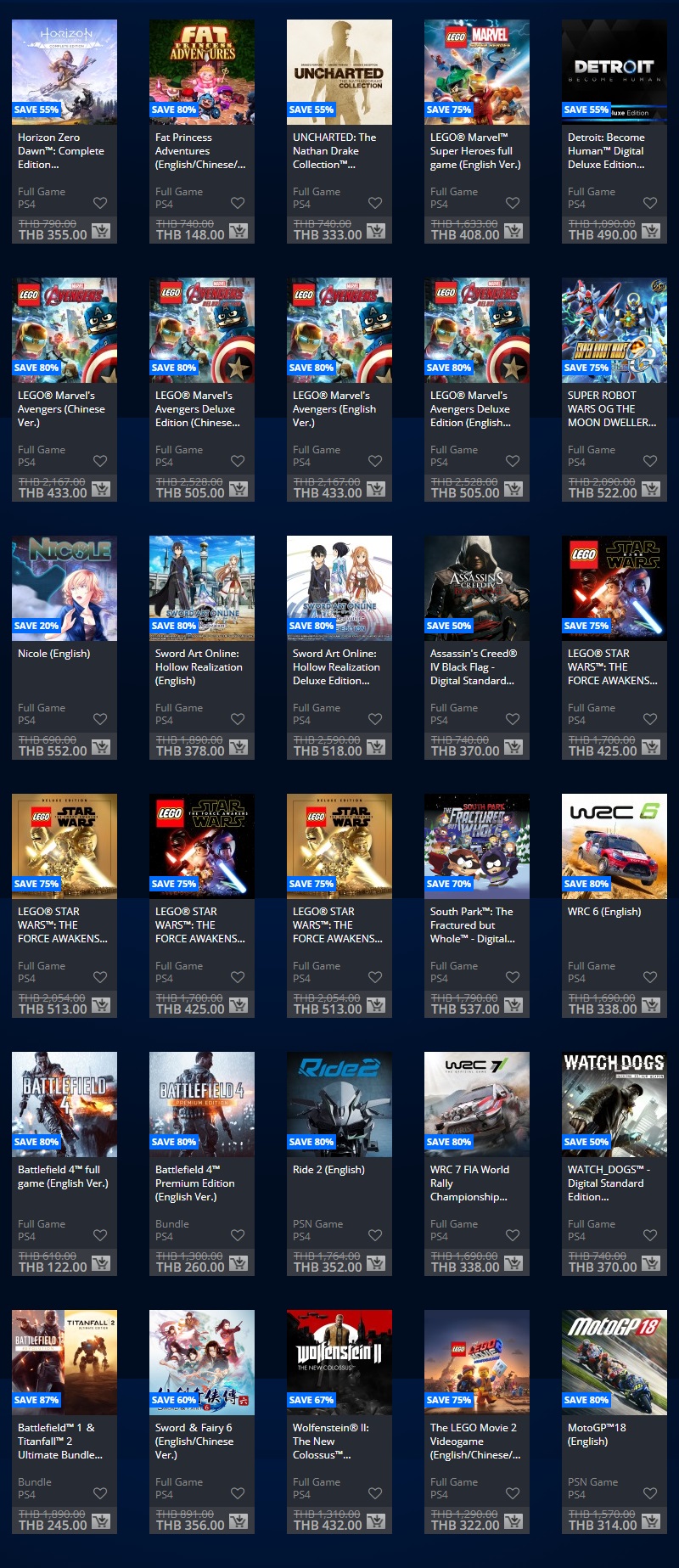Click the SAVE 70% badge on South Park

449,884
